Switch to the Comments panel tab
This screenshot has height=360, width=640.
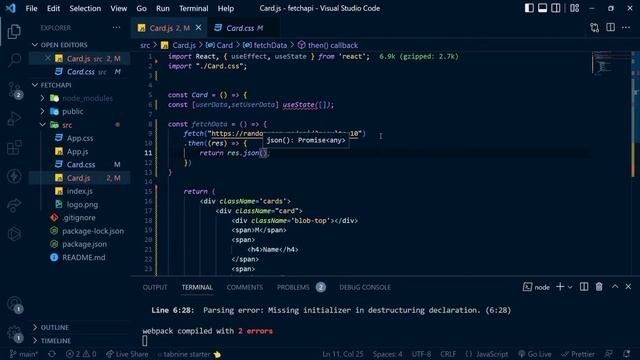pos(244,287)
